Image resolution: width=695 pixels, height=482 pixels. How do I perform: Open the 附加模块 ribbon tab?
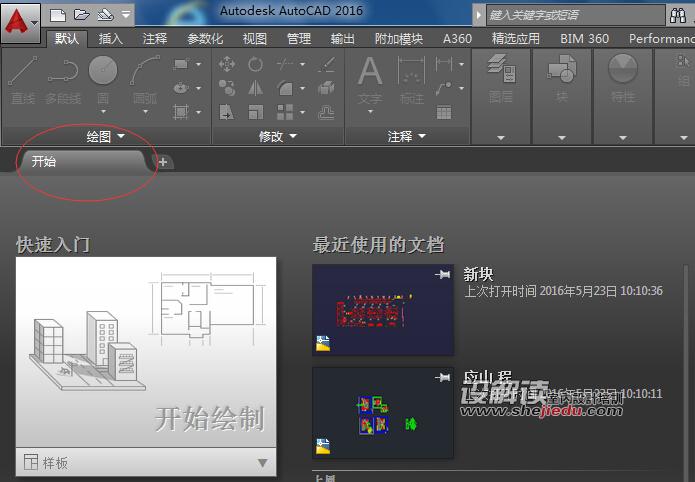(x=398, y=39)
